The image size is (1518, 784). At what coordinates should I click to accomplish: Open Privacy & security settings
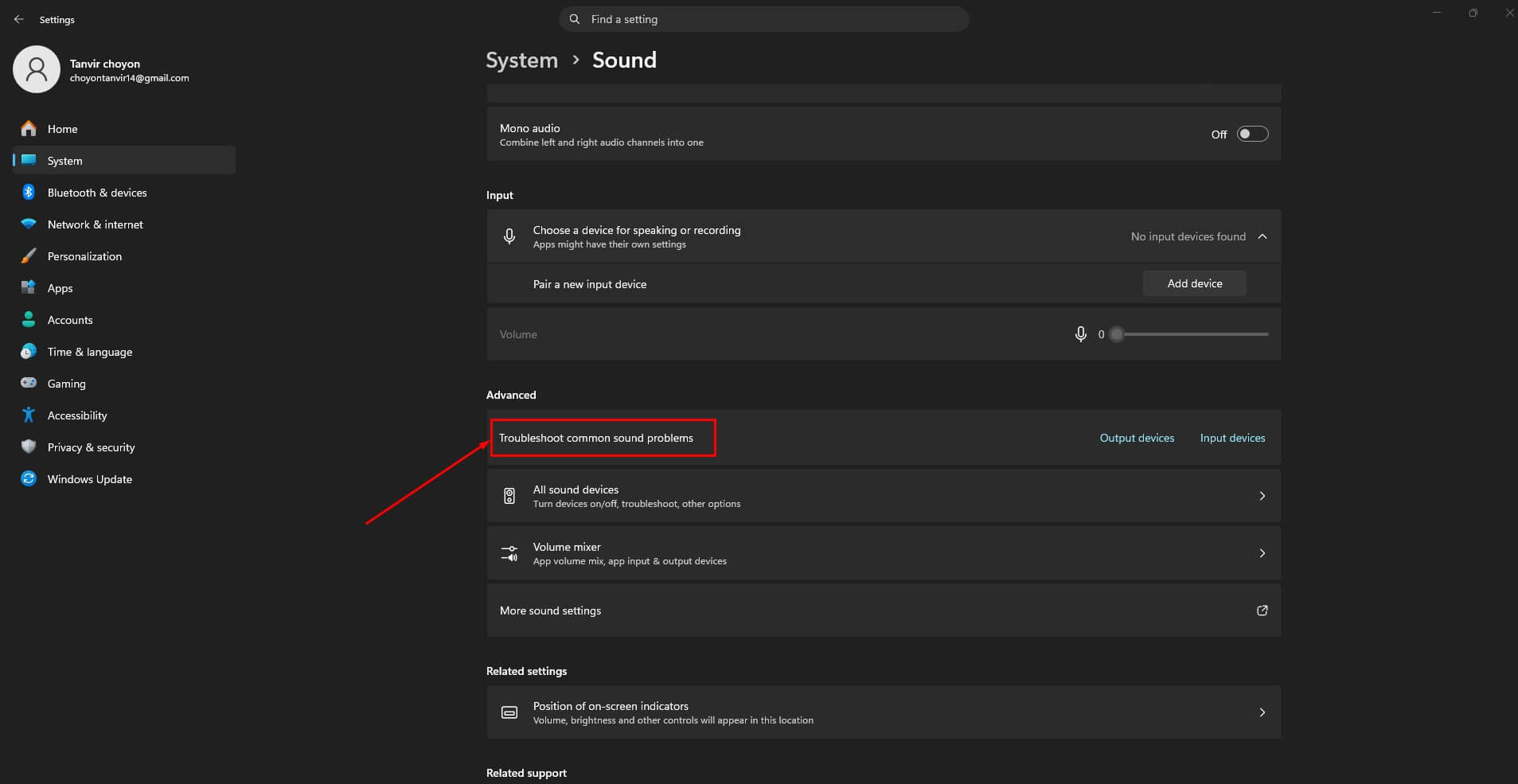(x=124, y=447)
